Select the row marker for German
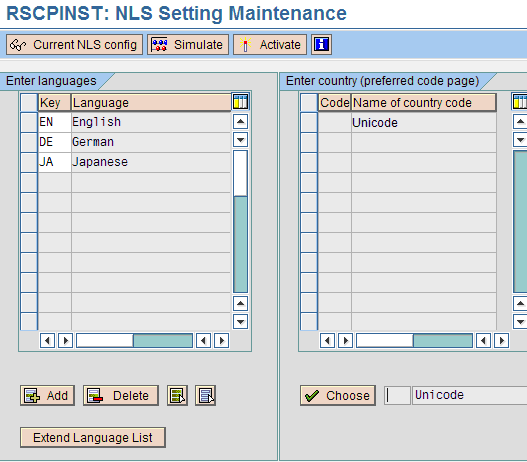 [29, 142]
